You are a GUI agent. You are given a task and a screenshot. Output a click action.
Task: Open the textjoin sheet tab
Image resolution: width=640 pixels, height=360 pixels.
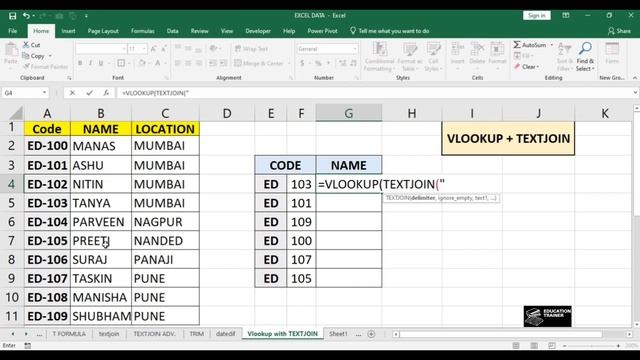[x=109, y=334]
